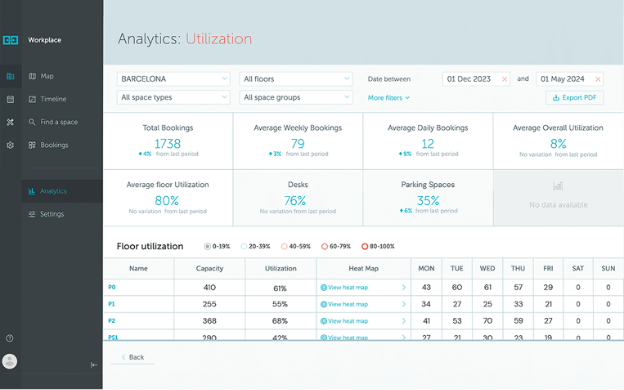The height and width of the screenshot is (390, 624).
Task: Click the WED column header
Action: [488, 269]
